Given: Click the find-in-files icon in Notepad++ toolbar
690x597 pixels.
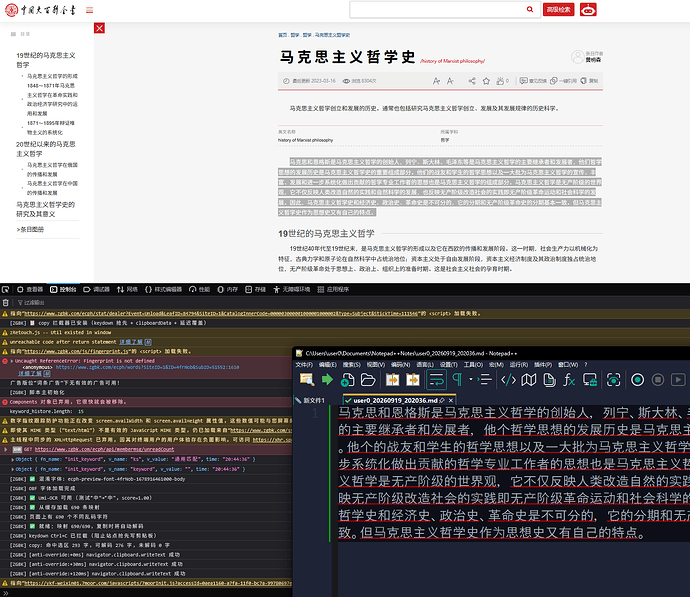Looking at the screenshot, I should point(306,379).
